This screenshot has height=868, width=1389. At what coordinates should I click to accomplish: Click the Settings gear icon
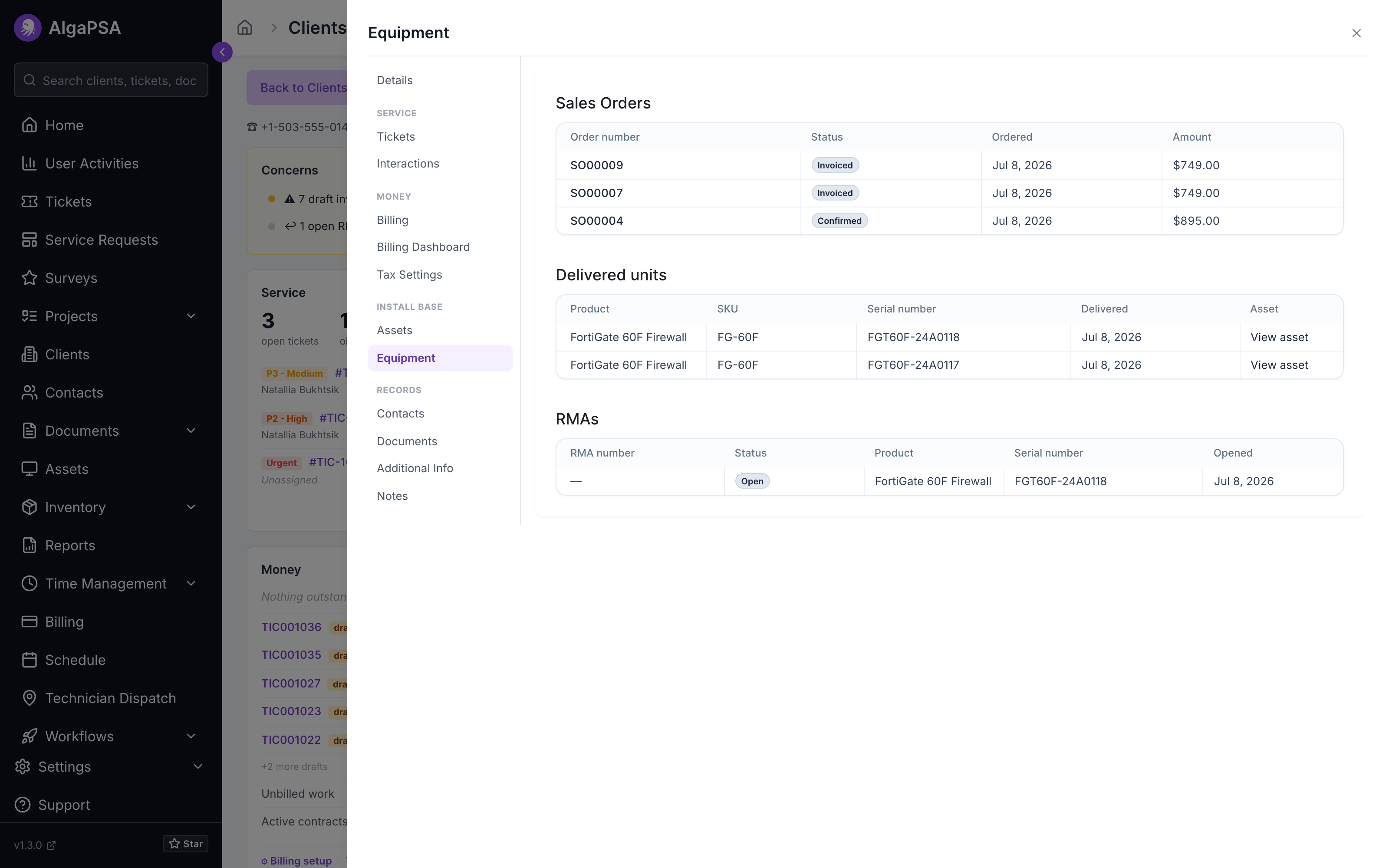[x=23, y=766]
